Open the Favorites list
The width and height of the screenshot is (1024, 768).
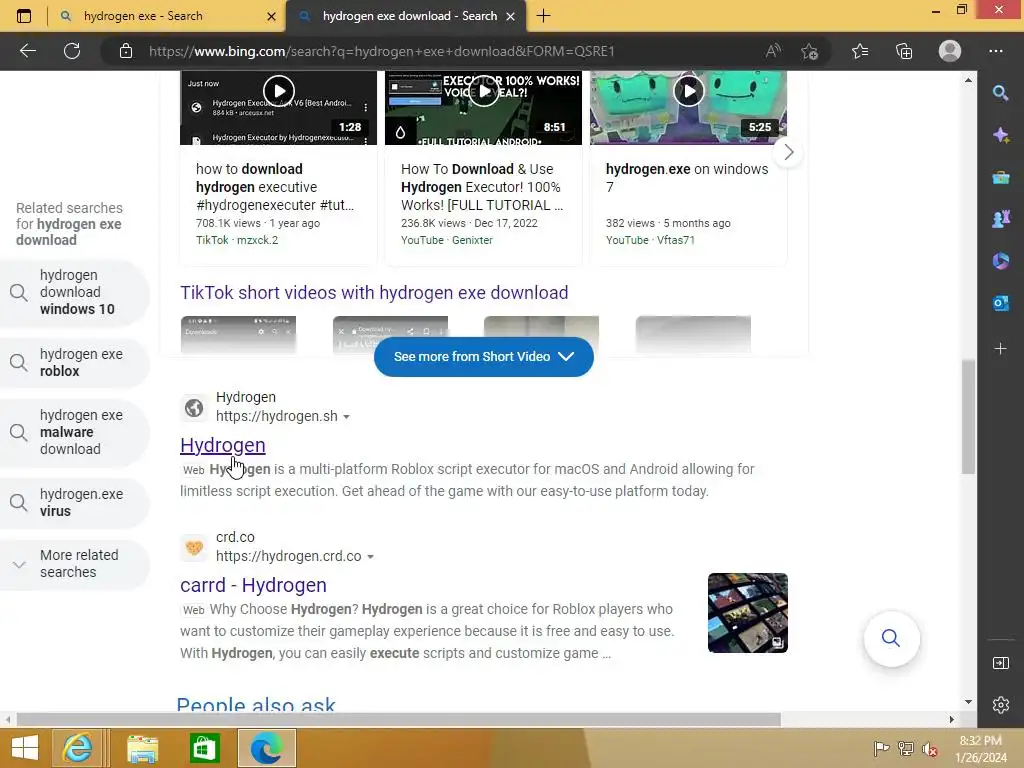point(860,51)
